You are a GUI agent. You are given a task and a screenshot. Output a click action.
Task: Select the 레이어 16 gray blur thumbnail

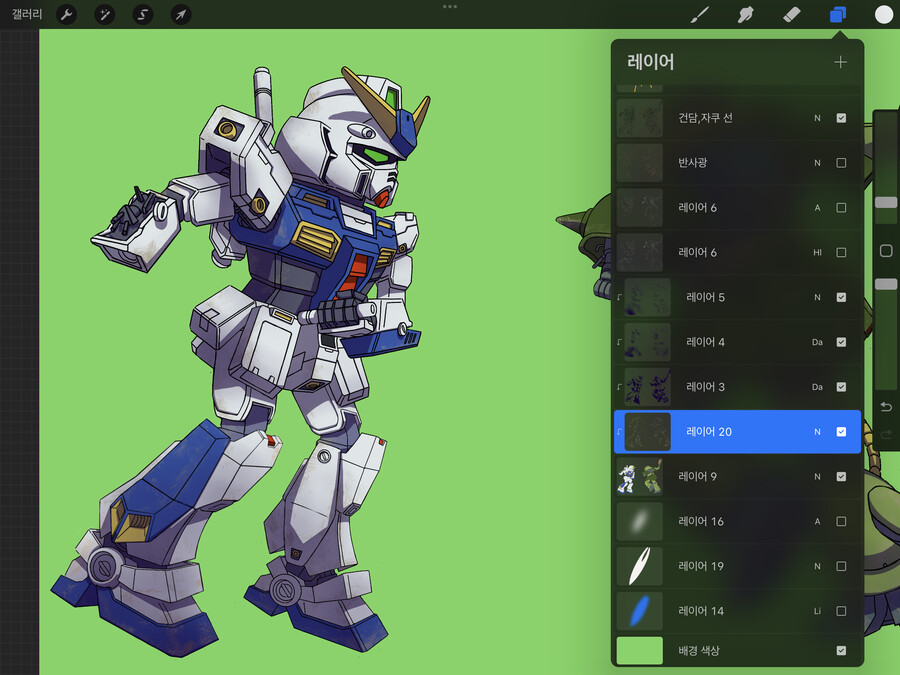[639, 521]
